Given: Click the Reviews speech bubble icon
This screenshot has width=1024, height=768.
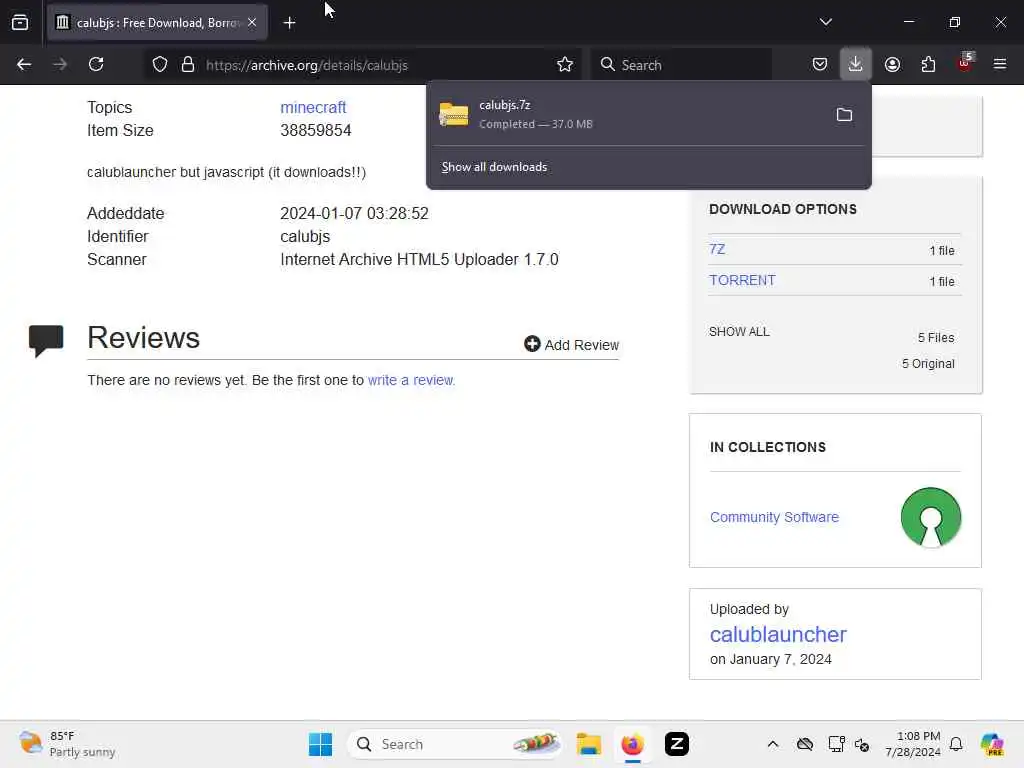Looking at the screenshot, I should 46,340.
